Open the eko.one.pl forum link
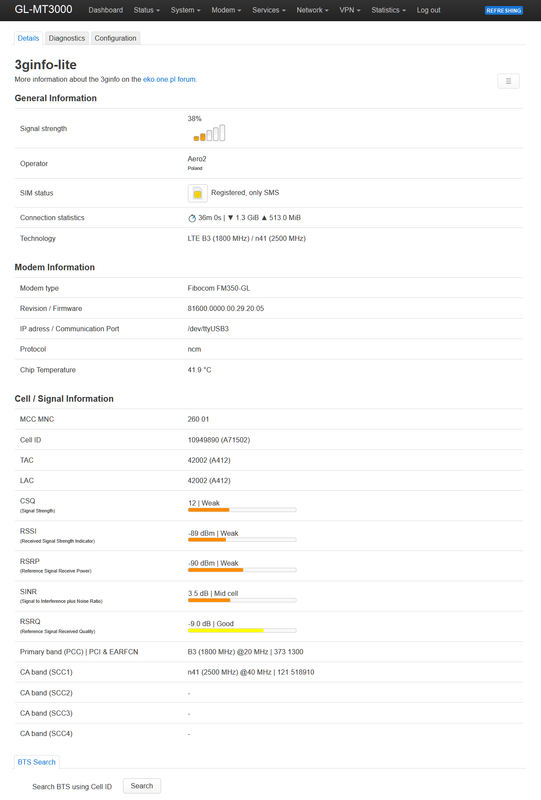The image size is (541, 800). 169,80
